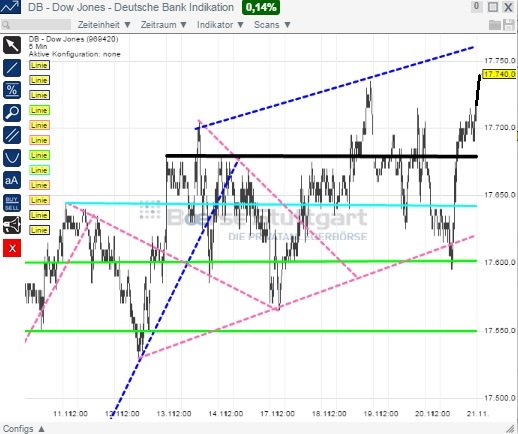Screen dimensions: 518x434
Task: Open the Zeitraum dropdown menu
Action: [164, 25]
